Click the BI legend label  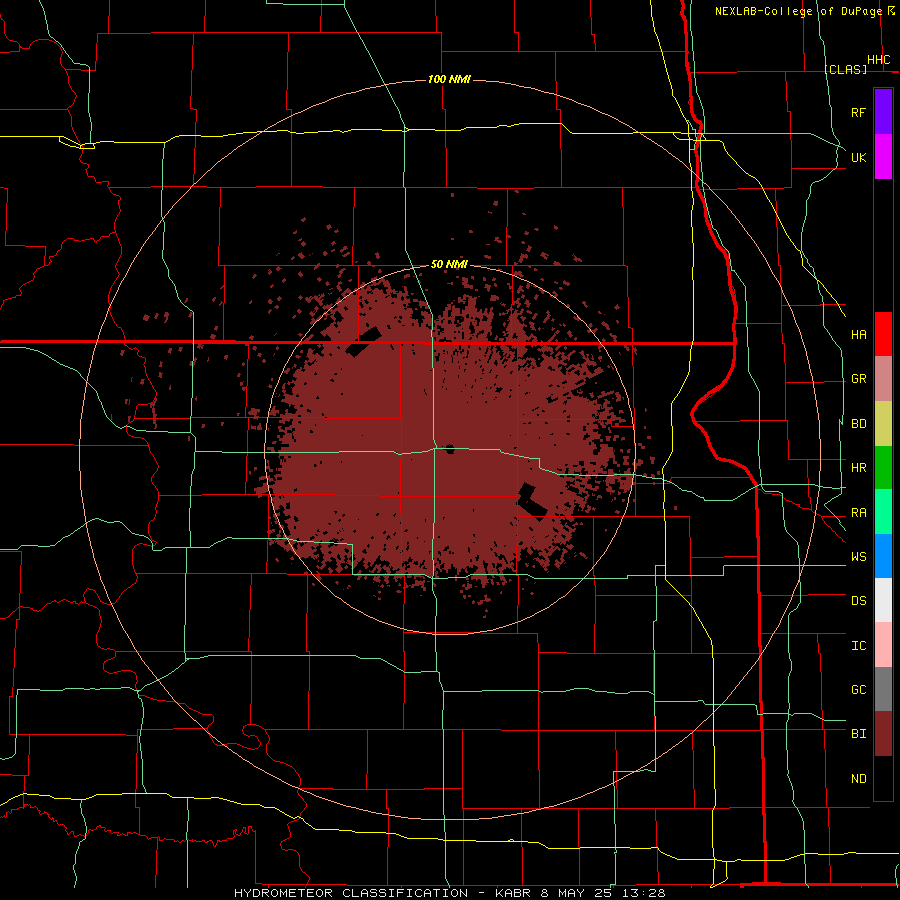[x=858, y=734]
